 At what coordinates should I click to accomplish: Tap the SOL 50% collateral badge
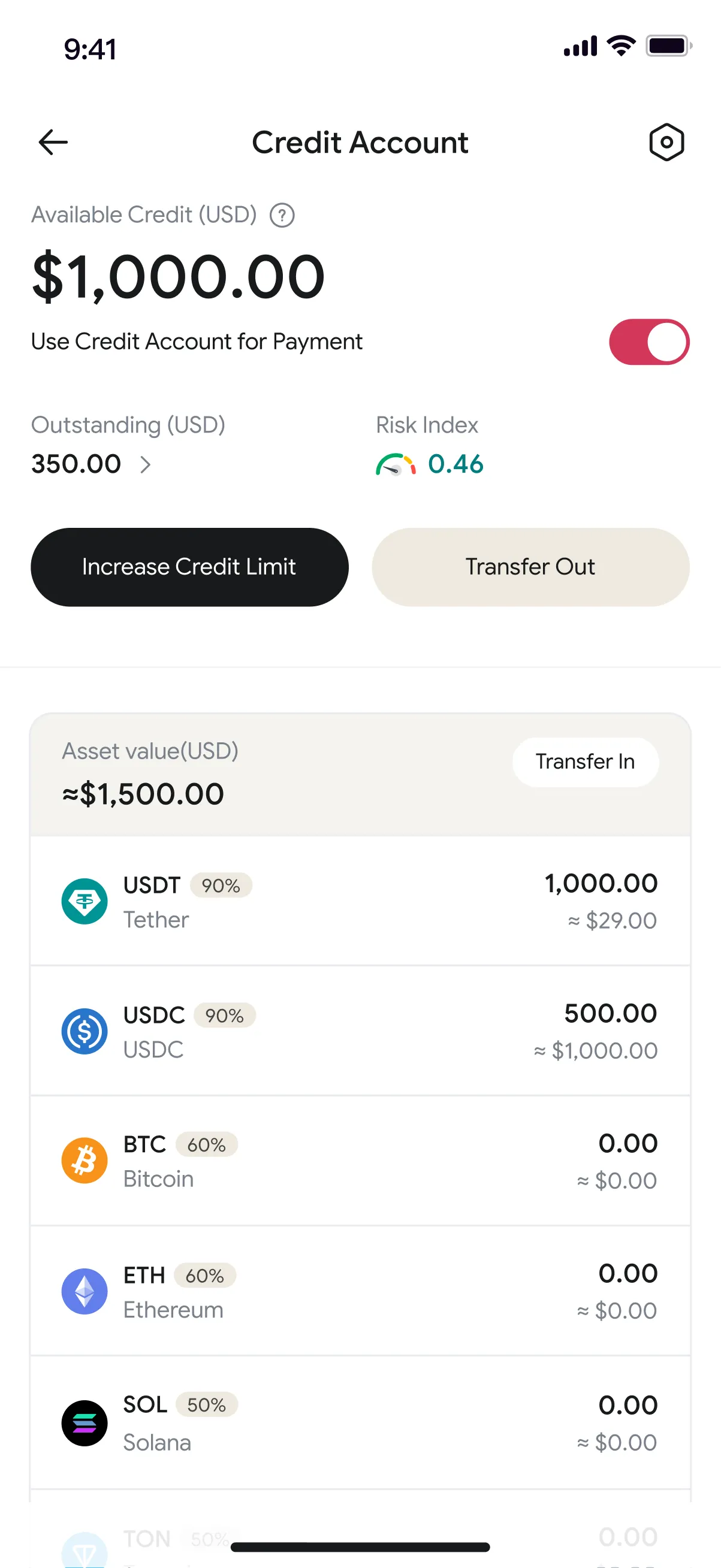(x=206, y=1405)
